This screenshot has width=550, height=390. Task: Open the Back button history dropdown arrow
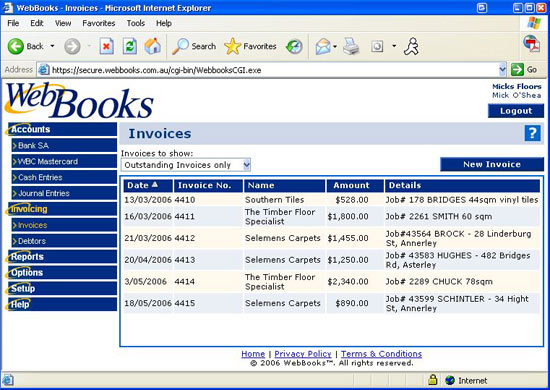[52, 46]
